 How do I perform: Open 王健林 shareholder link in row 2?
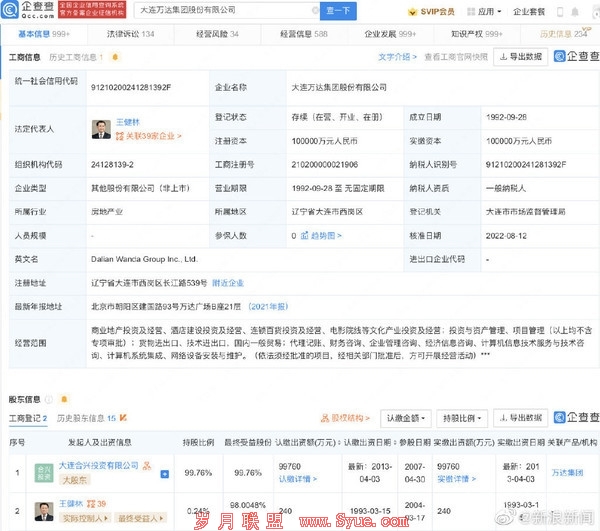click(71, 504)
